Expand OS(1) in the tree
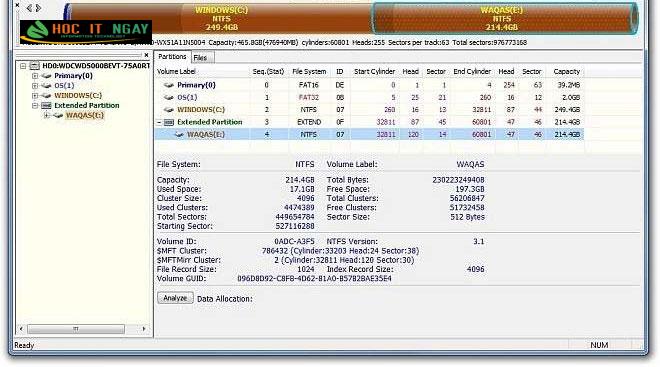Viewport: 660px width, 367px height. 35,86
